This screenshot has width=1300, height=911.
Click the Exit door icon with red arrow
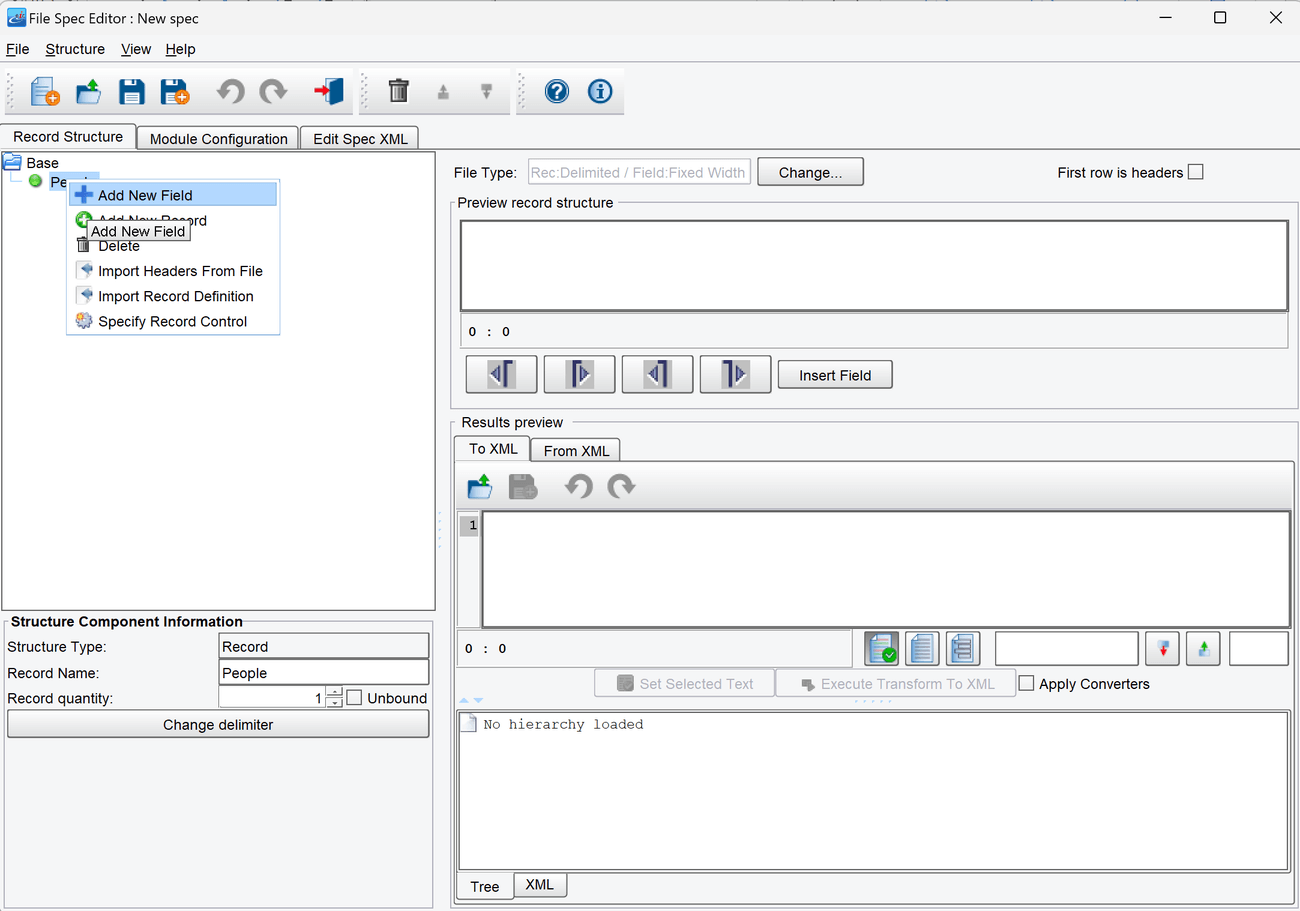(328, 92)
